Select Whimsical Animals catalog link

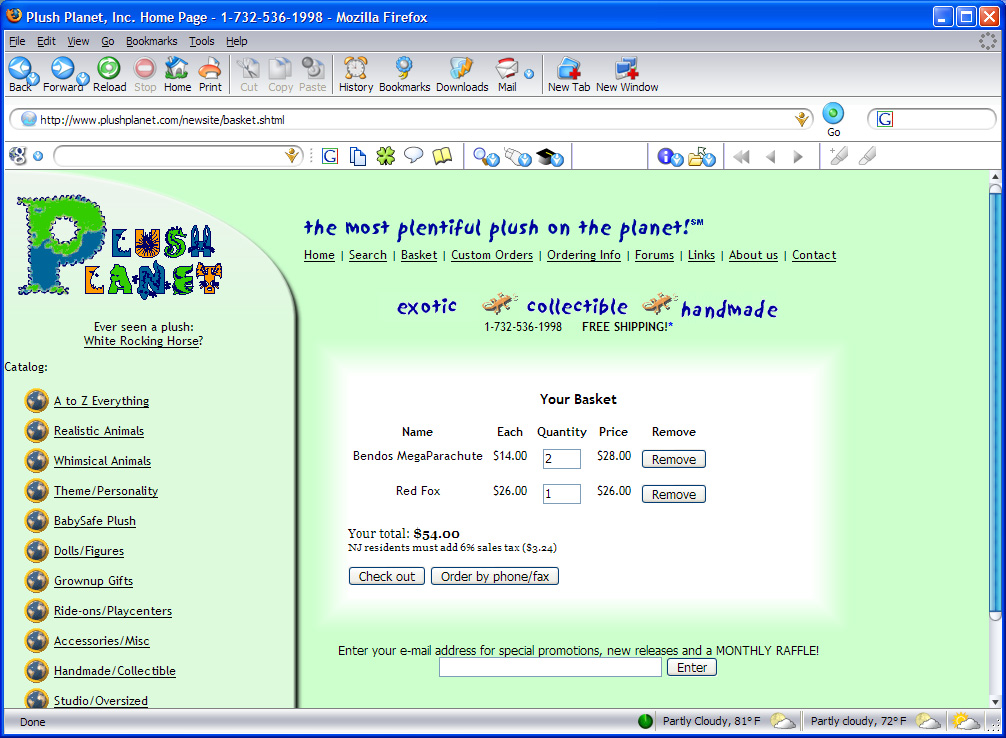tap(102, 461)
